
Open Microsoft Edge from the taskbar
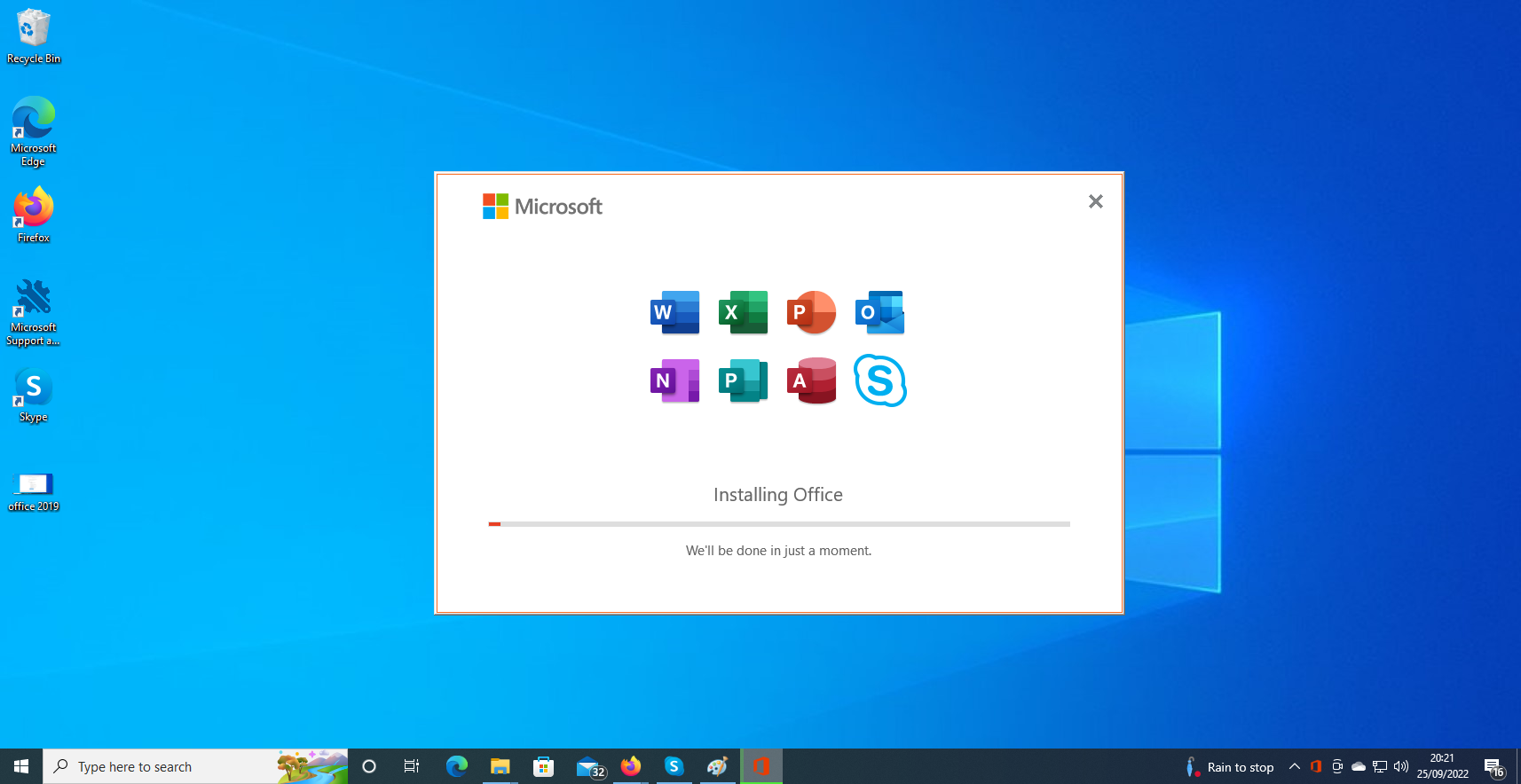[x=456, y=766]
